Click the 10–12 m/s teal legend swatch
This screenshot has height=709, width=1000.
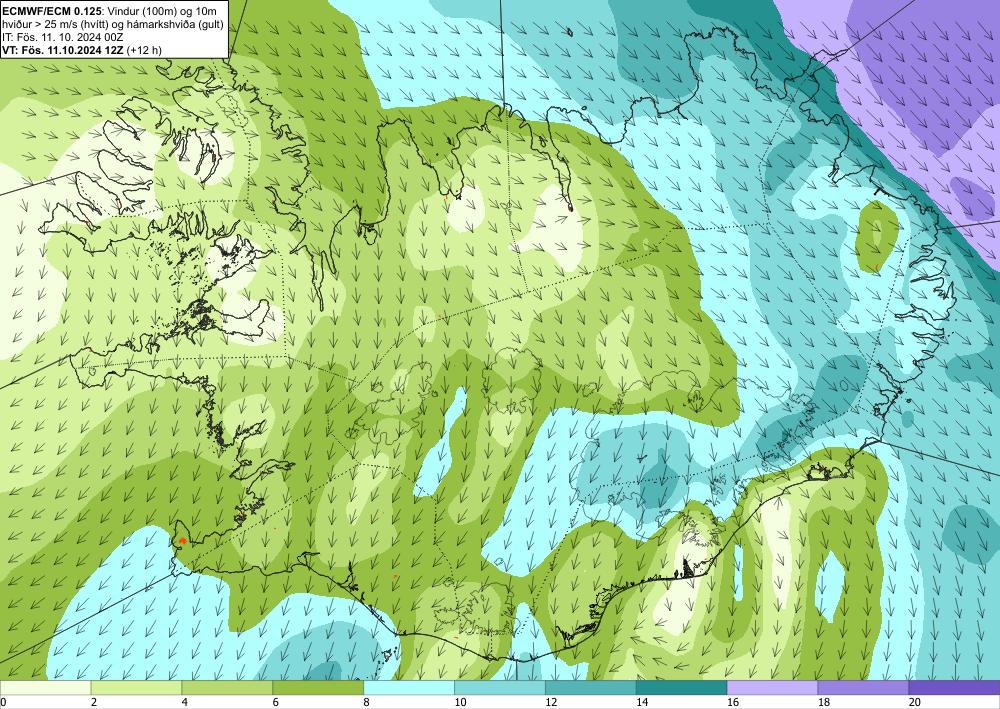pyautogui.click(x=499, y=687)
